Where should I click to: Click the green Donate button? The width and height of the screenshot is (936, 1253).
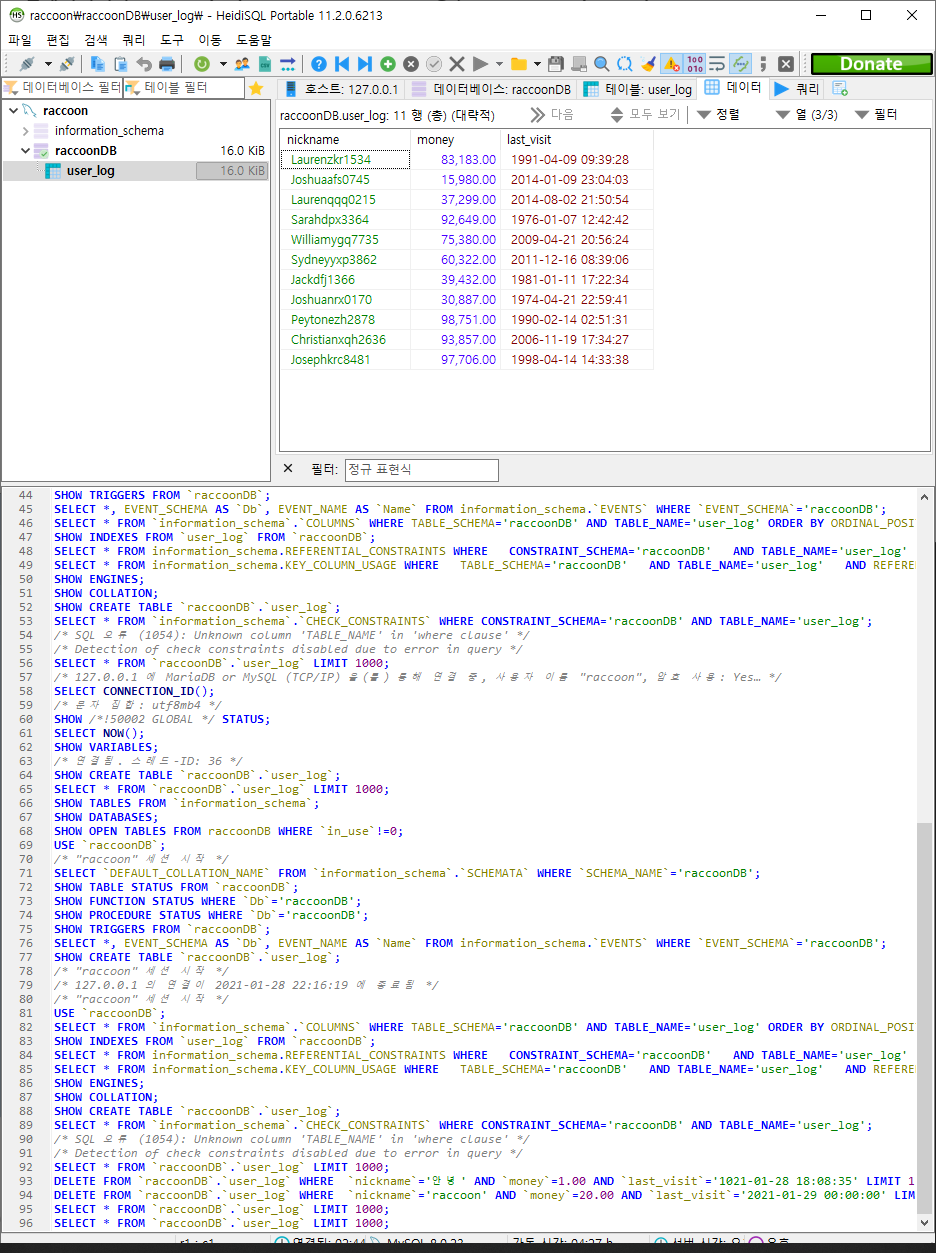click(x=871, y=63)
